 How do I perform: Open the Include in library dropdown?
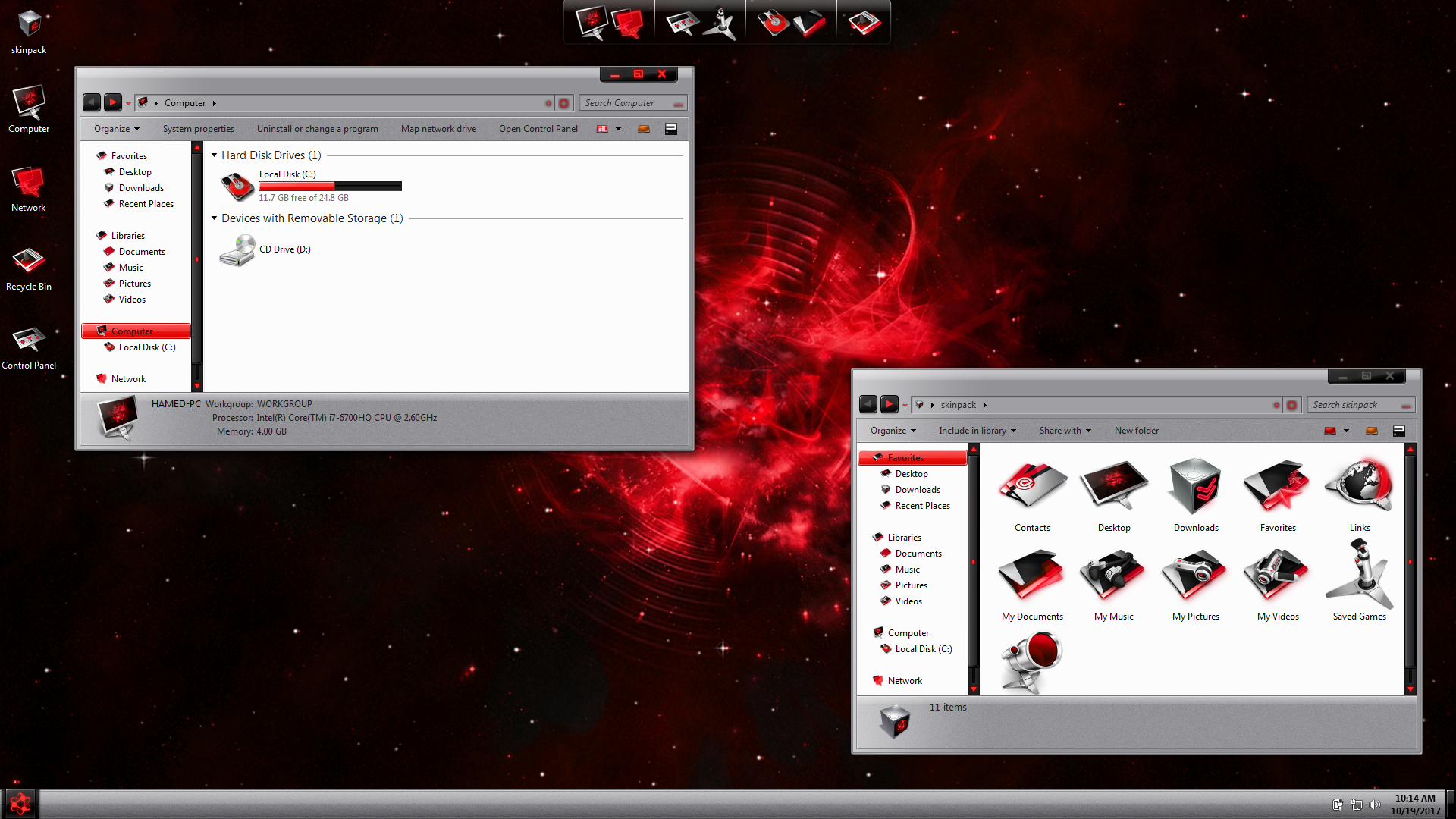pos(977,431)
